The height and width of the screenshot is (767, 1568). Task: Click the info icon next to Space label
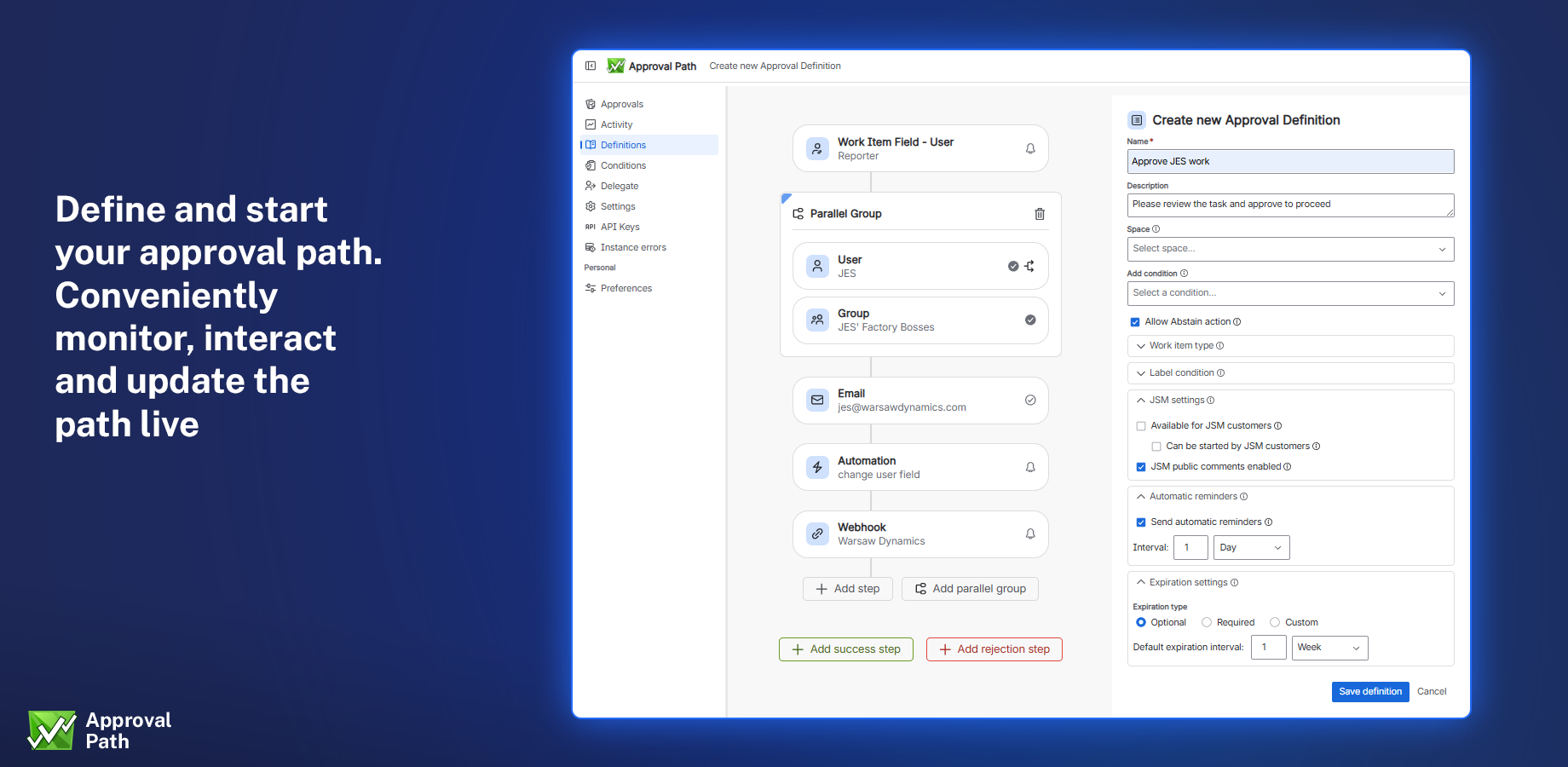[1155, 228]
